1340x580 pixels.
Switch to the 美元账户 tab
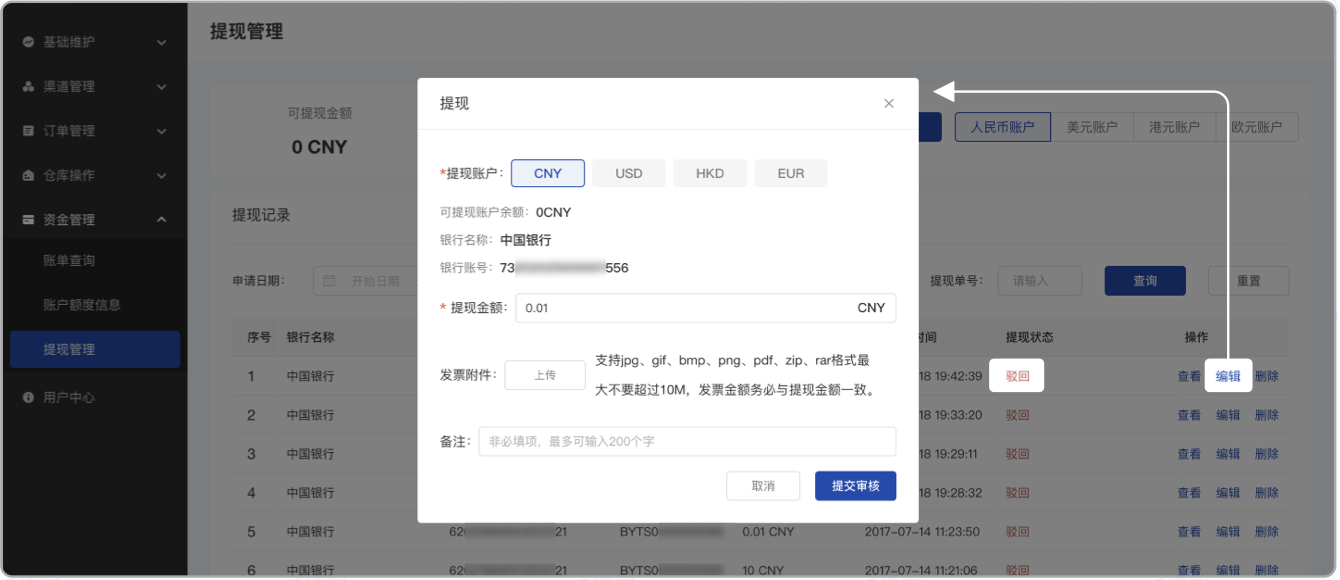click(1090, 127)
